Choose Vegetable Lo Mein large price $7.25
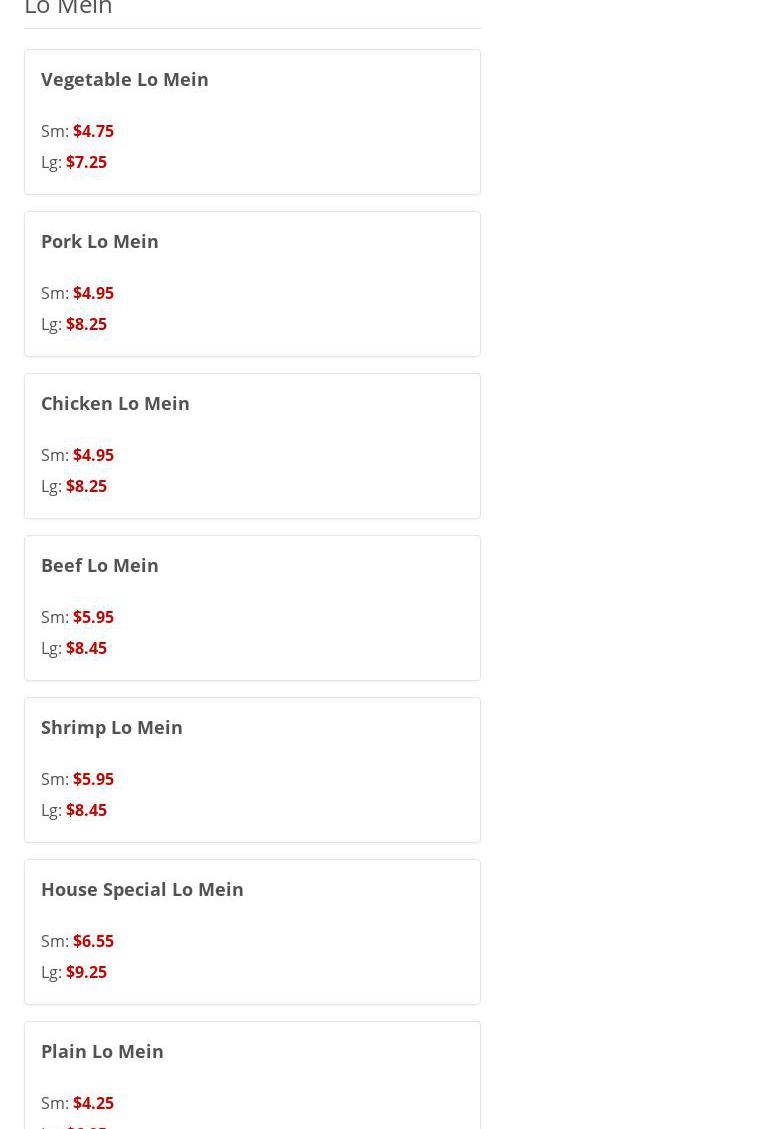The width and height of the screenshot is (770, 1129). (86, 162)
